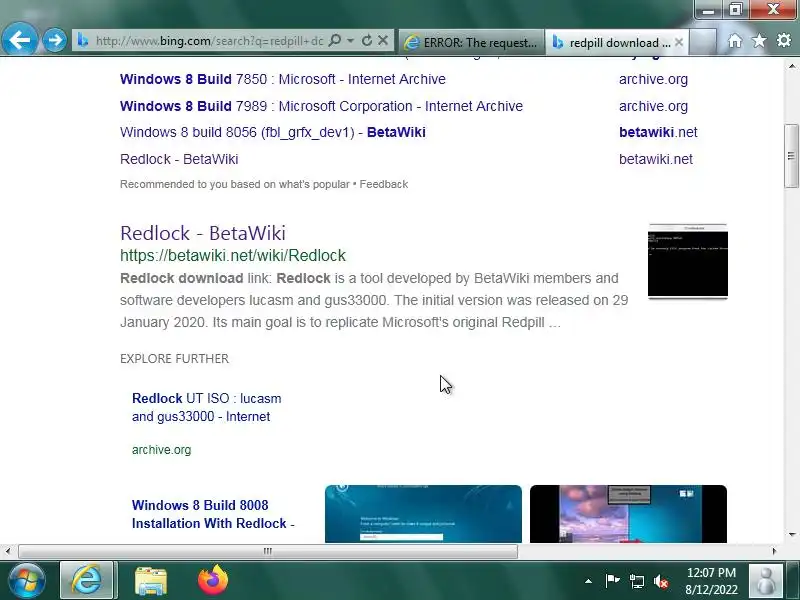Open Windows Explorer folder taskbar icon

pyautogui.click(x=151, y=581)
